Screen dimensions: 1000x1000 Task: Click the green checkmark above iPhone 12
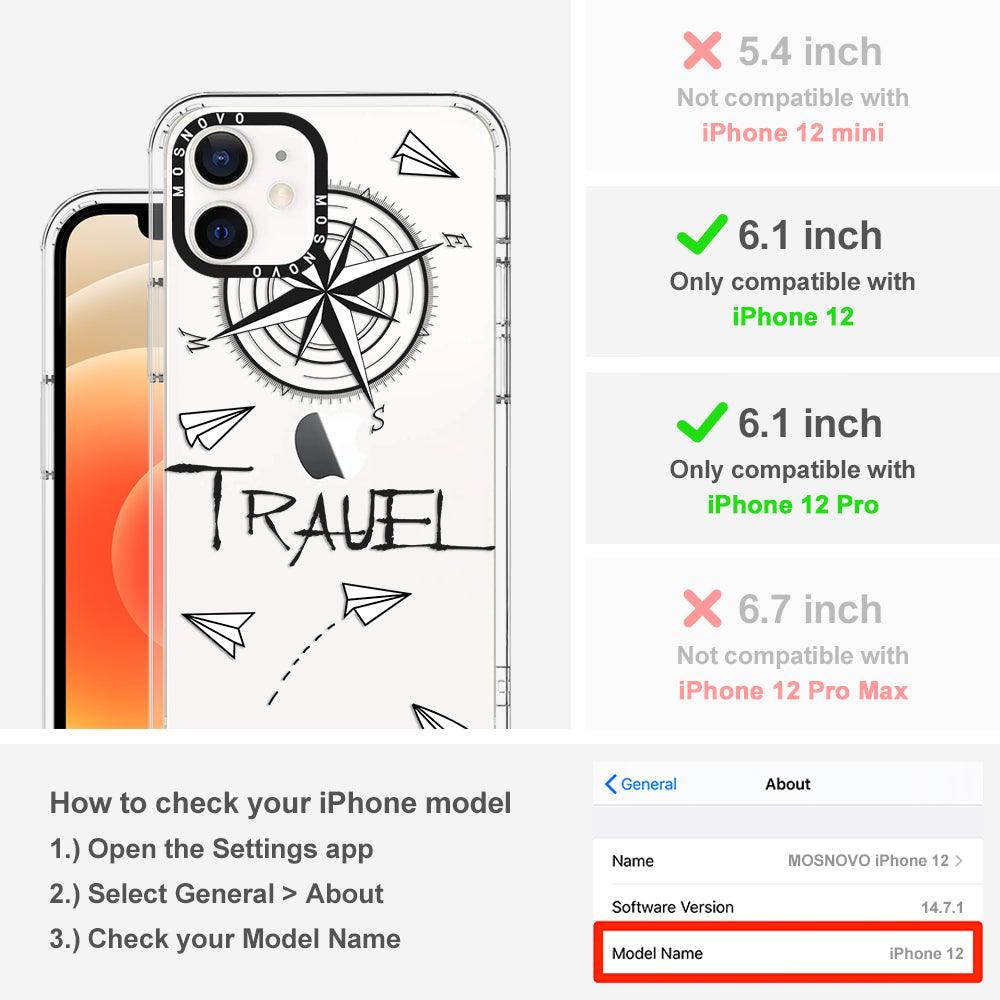click(702, 234)
